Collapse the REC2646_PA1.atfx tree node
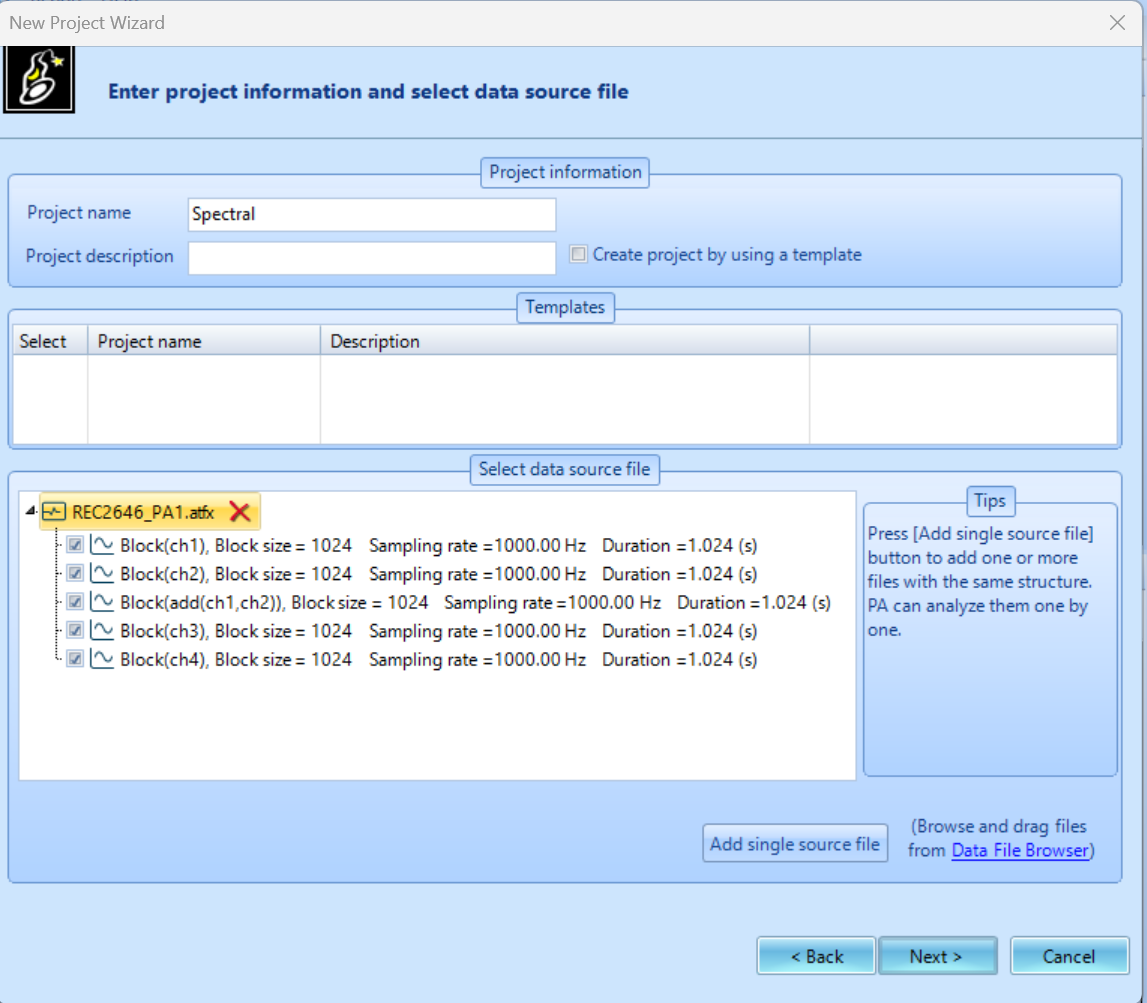The height and width of the screenshot is (1003, 1147). [28, 513]
